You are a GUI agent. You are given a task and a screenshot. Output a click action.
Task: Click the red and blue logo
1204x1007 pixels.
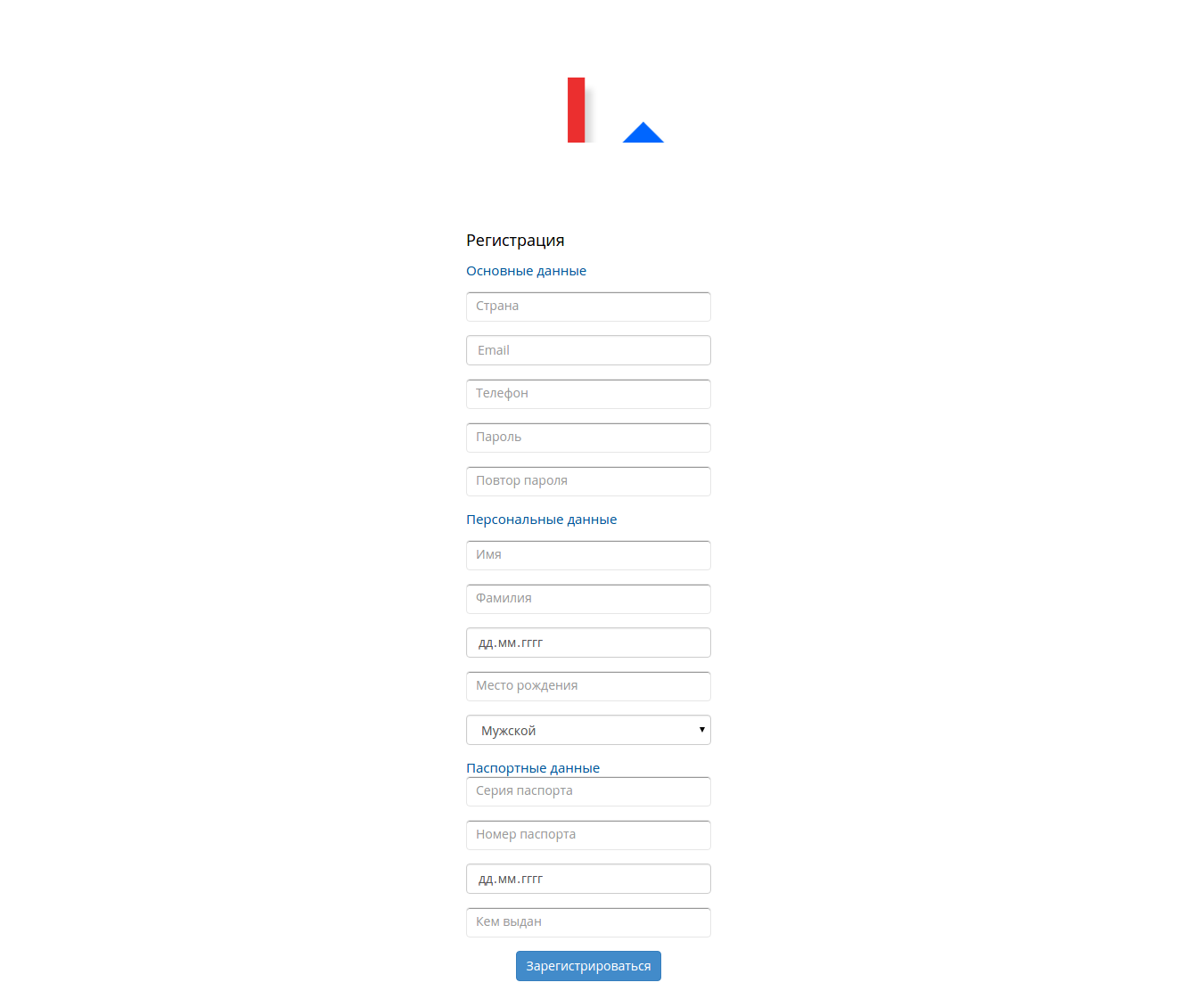click(615, 110)
